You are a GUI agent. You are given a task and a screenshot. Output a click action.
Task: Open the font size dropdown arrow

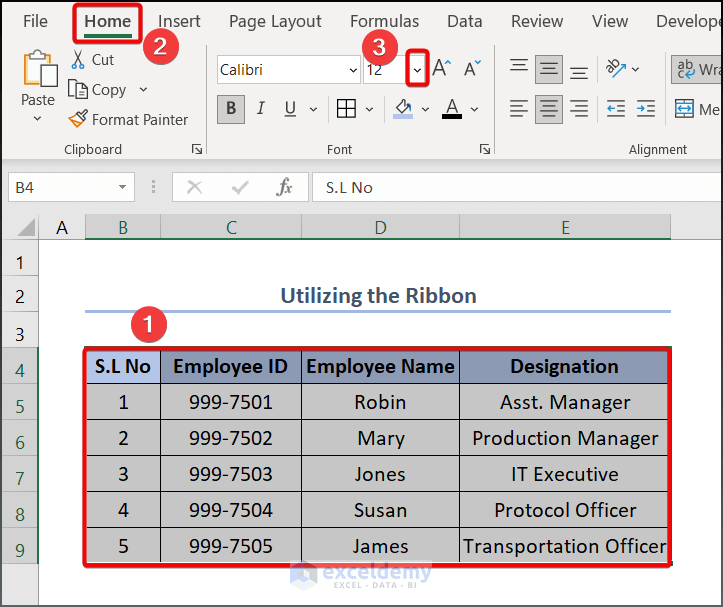click(x=417, y=70)
